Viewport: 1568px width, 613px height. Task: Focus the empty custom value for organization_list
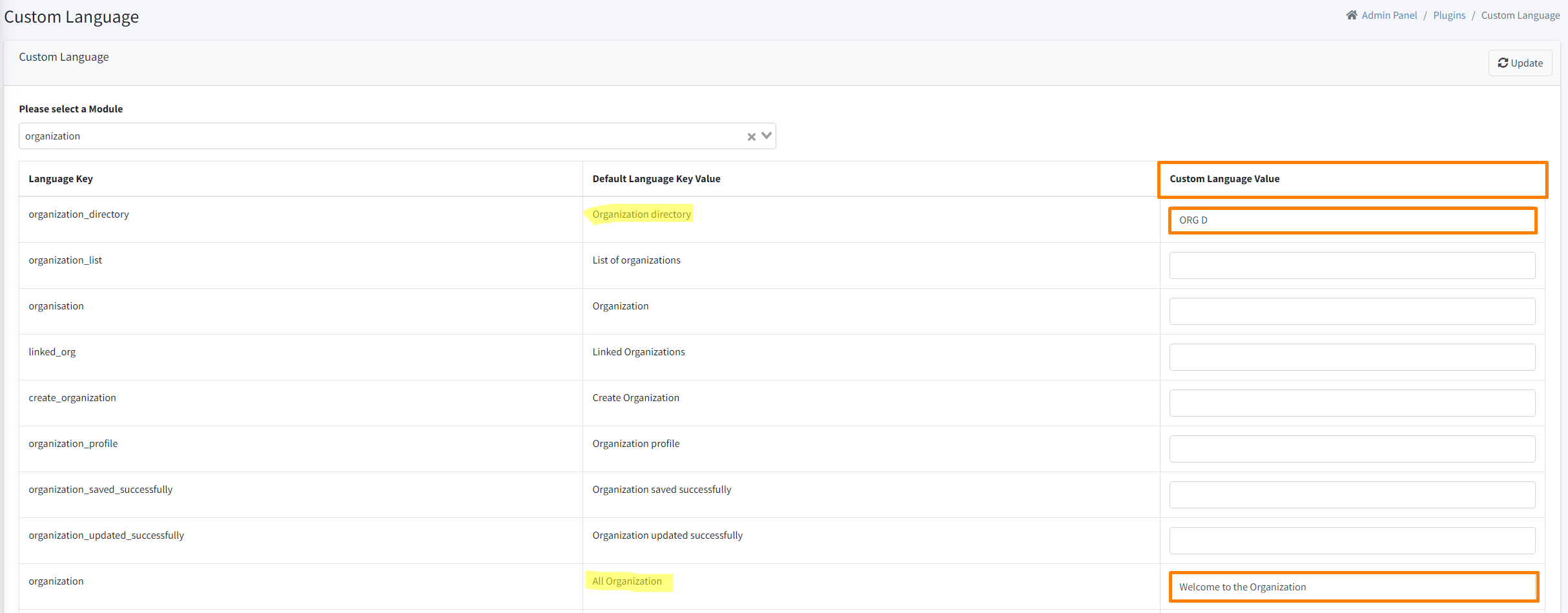click(1352, 265)
